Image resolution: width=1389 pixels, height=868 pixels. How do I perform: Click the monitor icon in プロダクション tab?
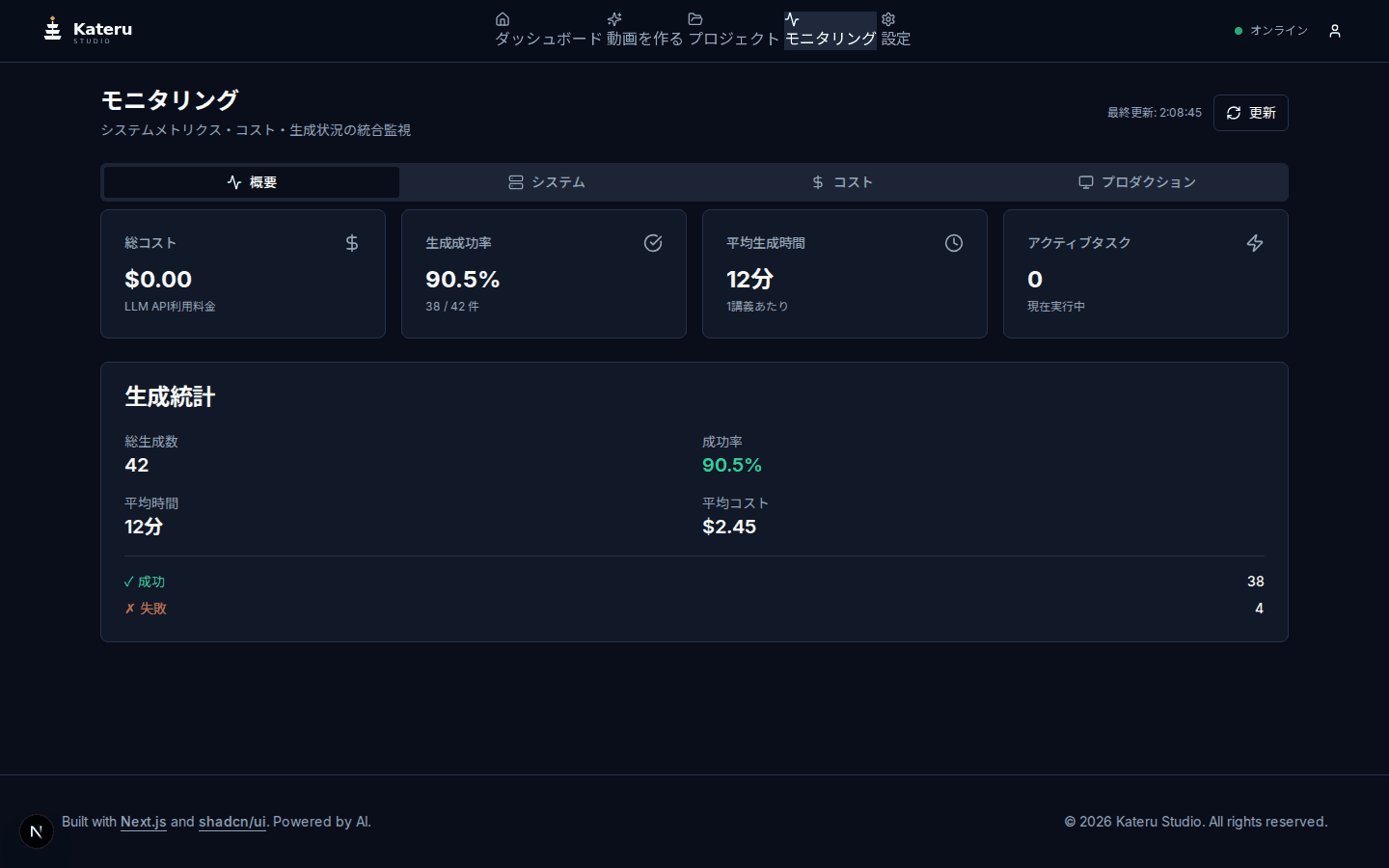1086,182
